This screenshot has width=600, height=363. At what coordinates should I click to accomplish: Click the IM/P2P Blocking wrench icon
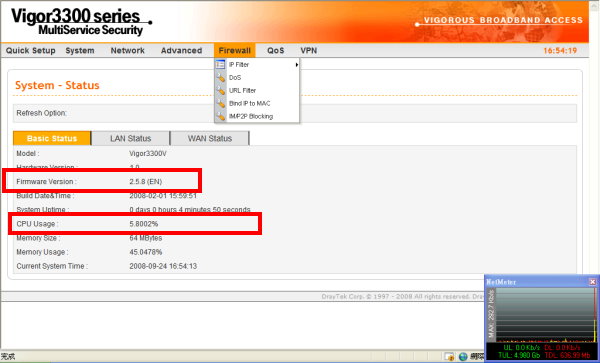pyautogui.click(x=221, y=116)
